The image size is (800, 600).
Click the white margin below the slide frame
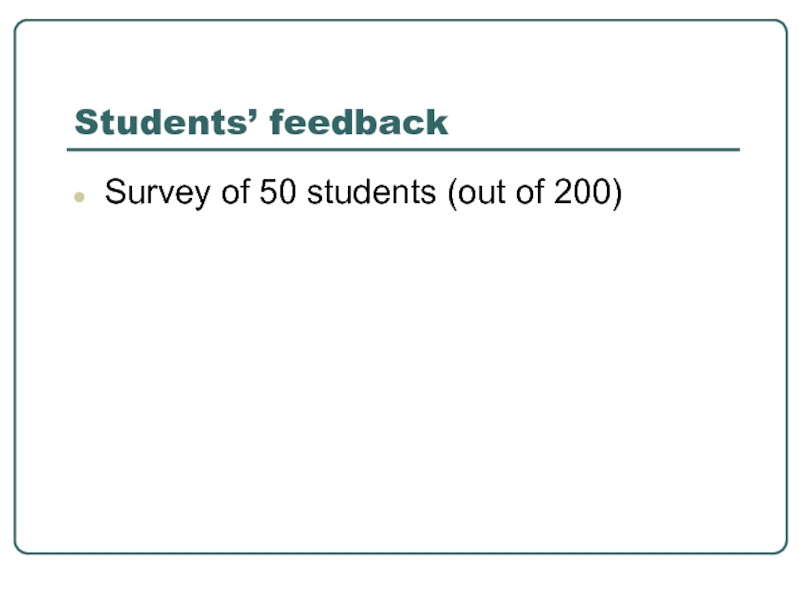[400, 578]
